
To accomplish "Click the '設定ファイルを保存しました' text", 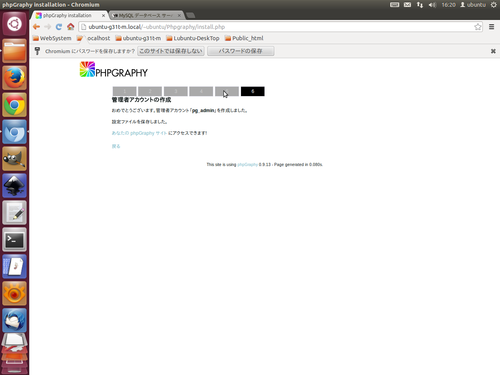I will [139, 122].
